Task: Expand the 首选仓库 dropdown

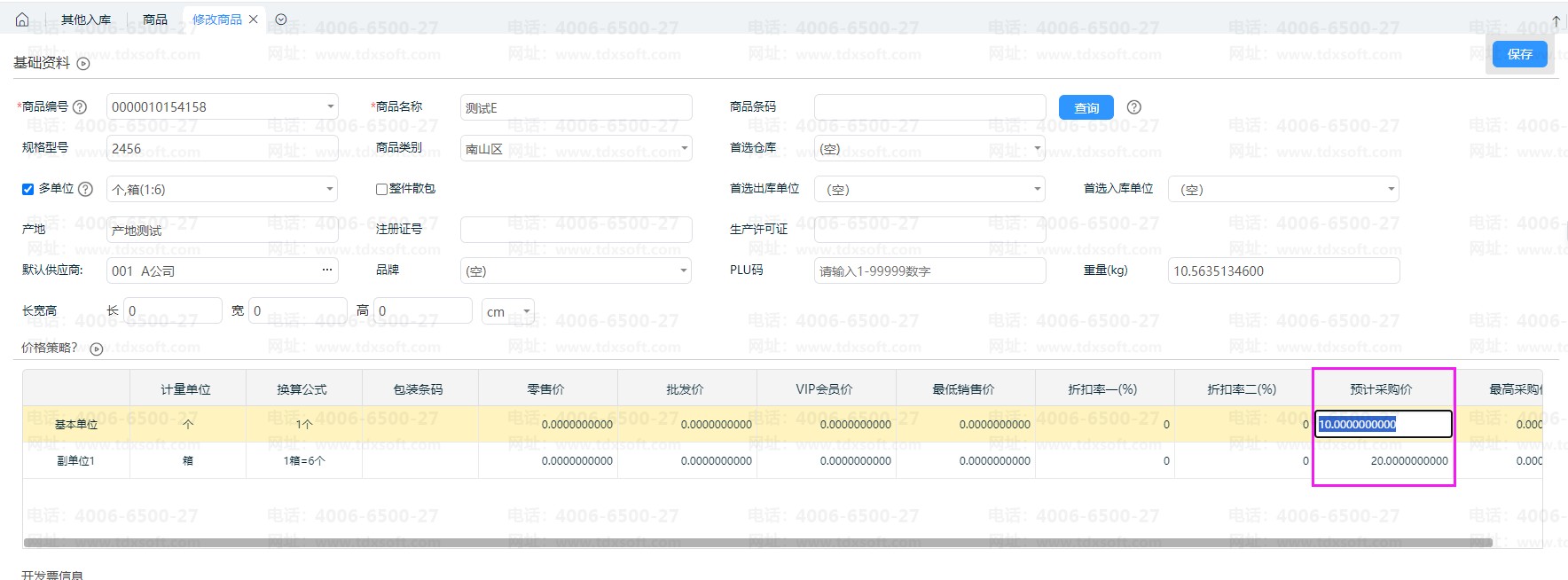Action: (1037, 149)
